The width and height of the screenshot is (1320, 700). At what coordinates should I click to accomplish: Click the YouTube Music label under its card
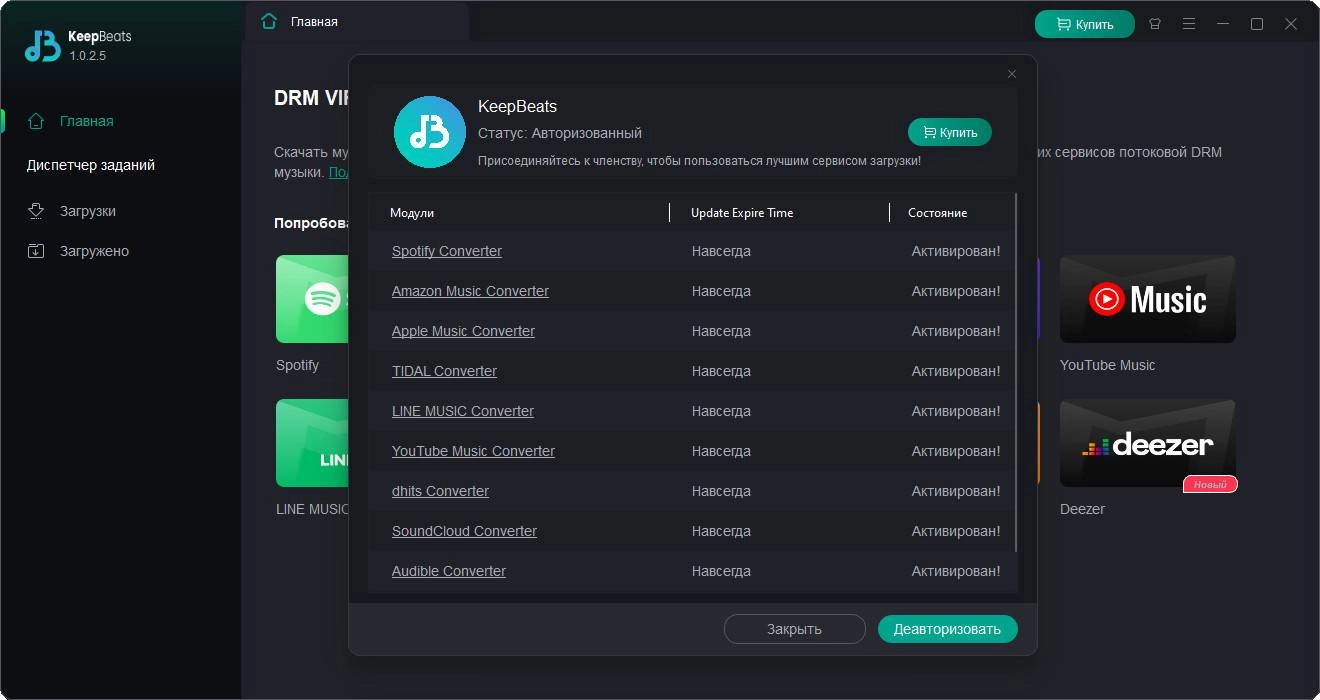click(x=1107, y=365)
